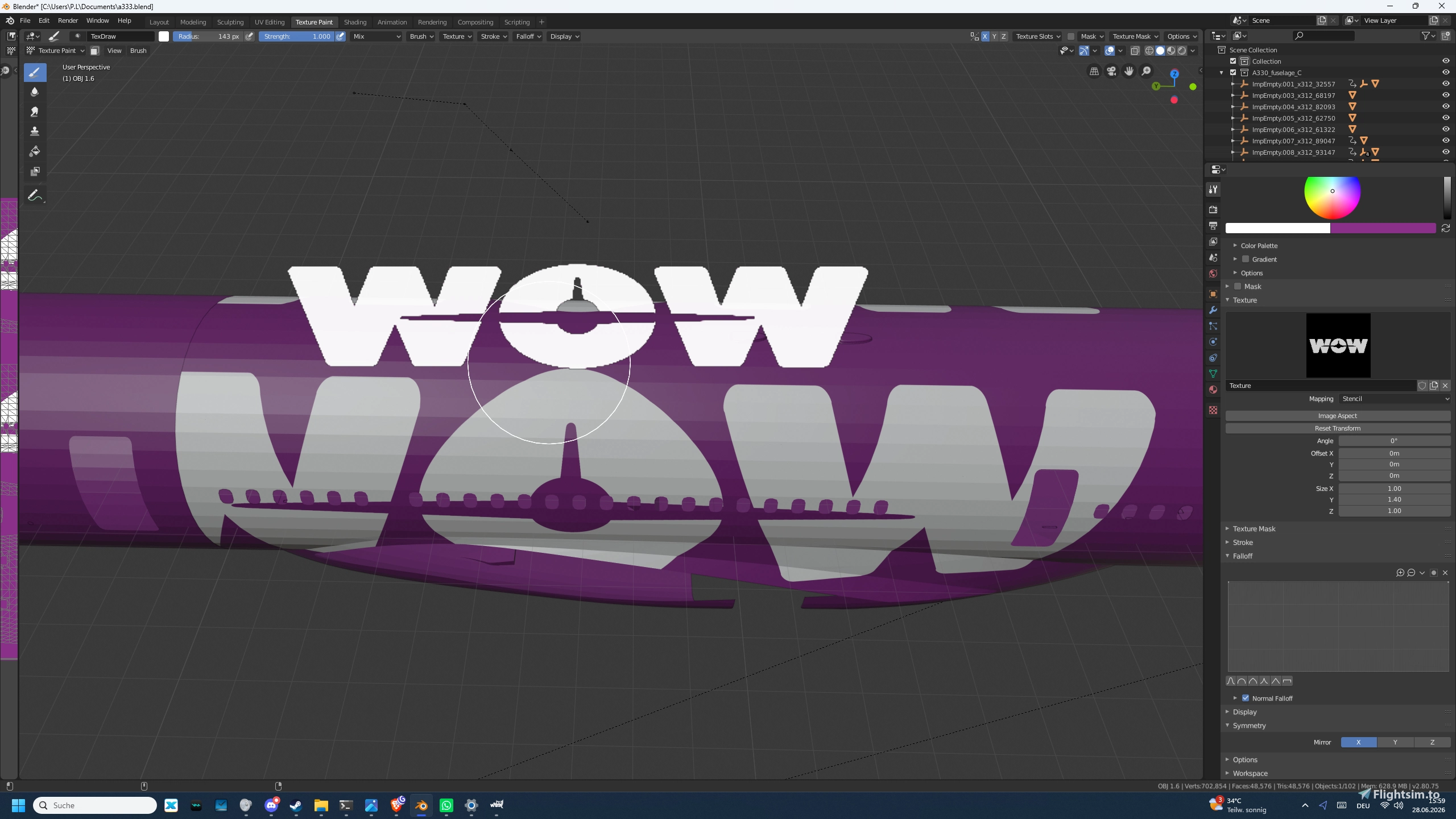Screen dimensions: 1456x819
Task: Open the Object Data mesh tab
Action: pyautogui.click(x=1213, y=374)
